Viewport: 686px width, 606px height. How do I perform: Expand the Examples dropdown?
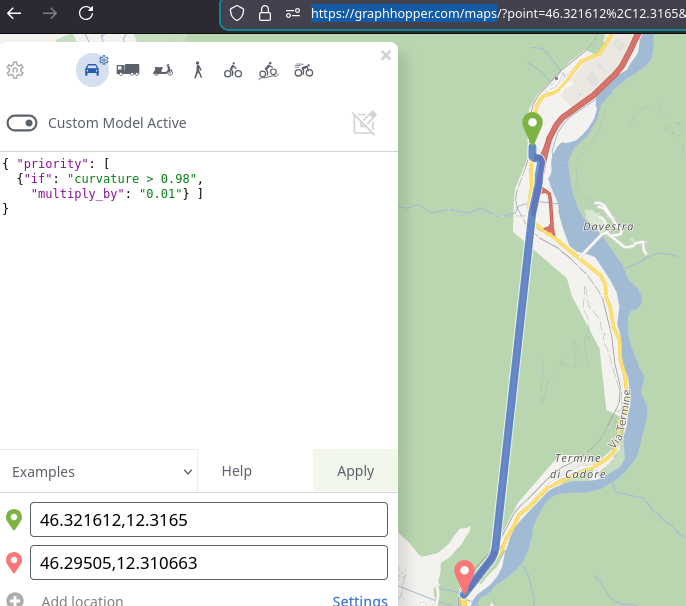click(99, 471)
